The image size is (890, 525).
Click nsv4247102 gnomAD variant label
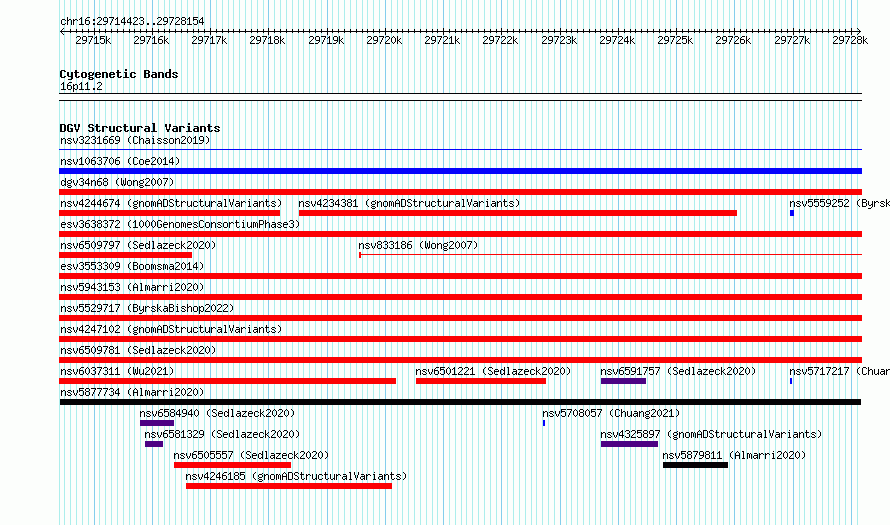171,329
